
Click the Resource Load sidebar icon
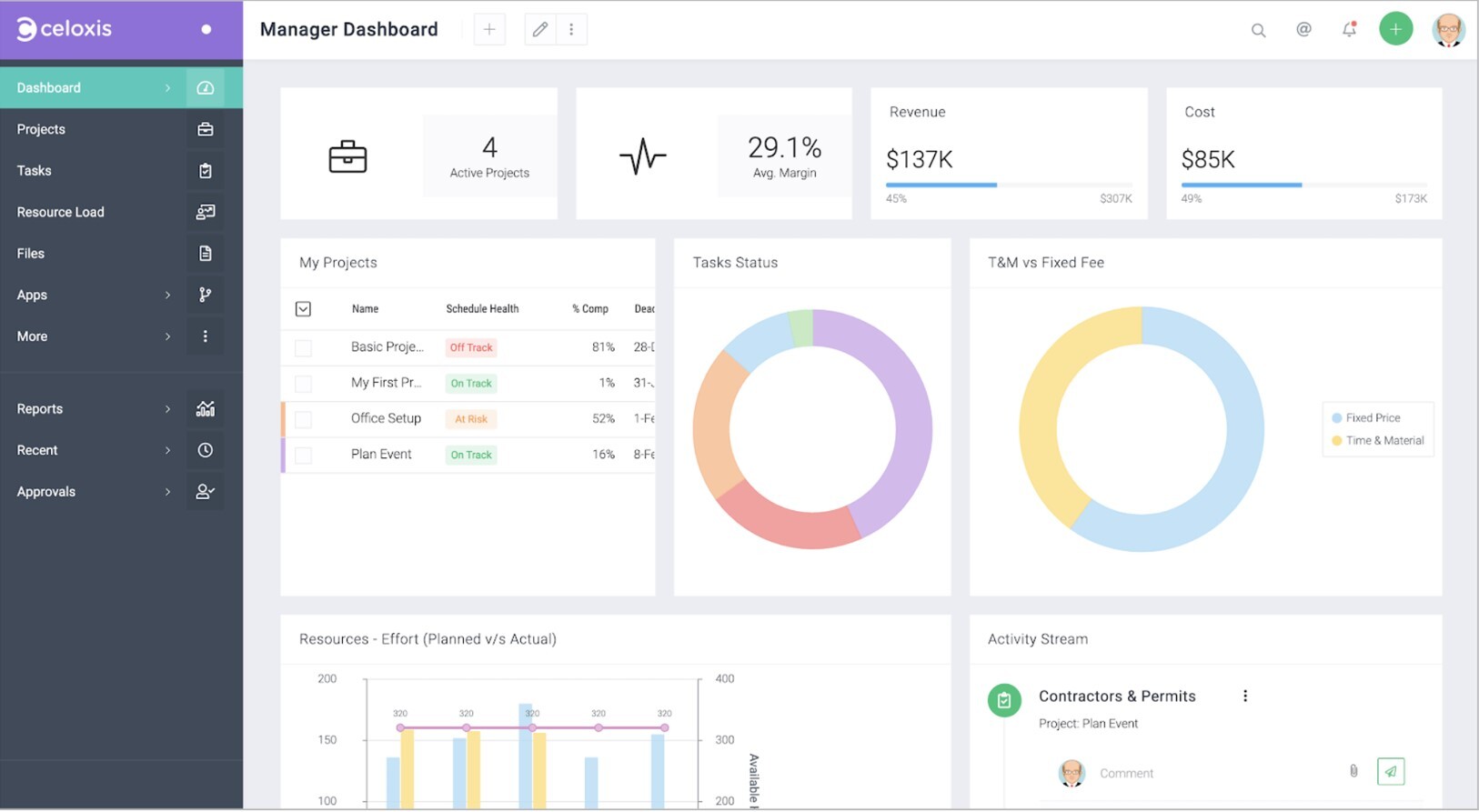206,212
